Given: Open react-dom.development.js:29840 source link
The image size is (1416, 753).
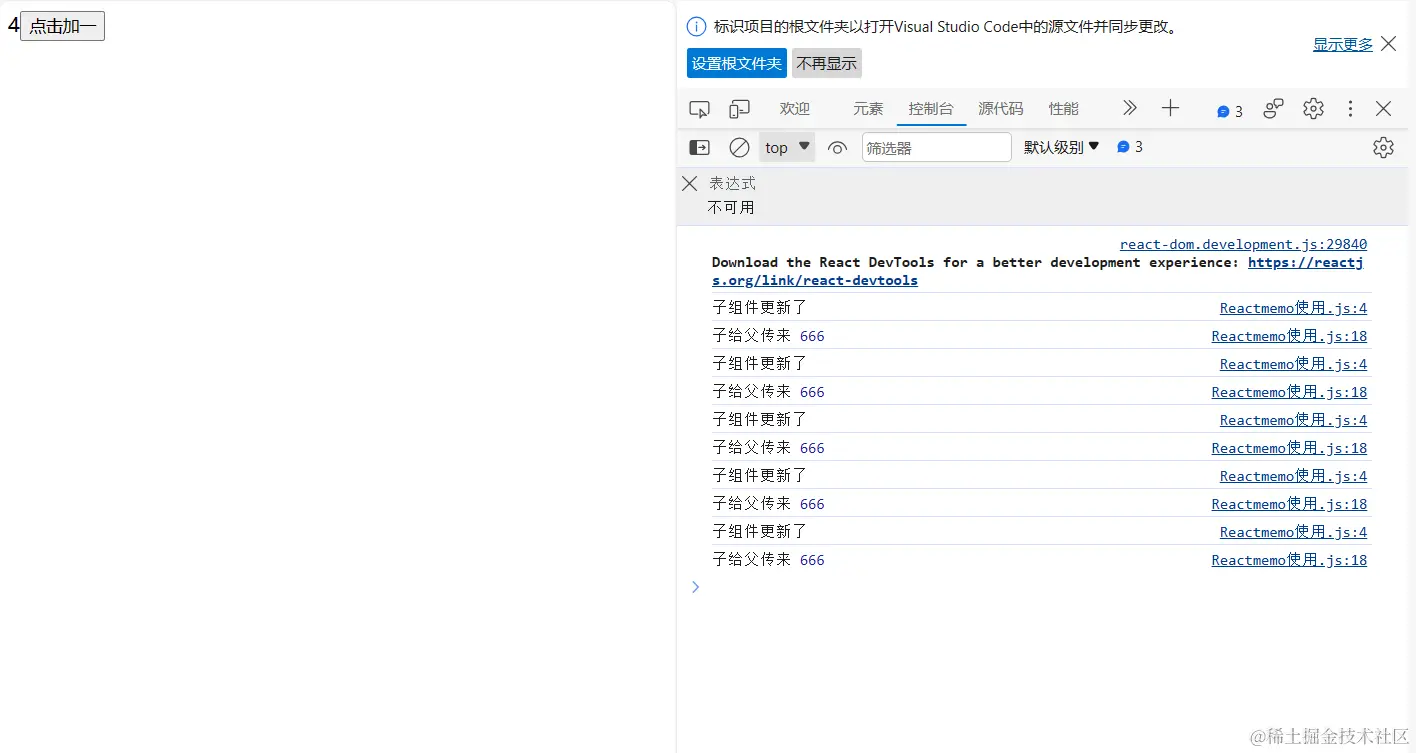Looking at the screenshot, I should [1243, 244].
